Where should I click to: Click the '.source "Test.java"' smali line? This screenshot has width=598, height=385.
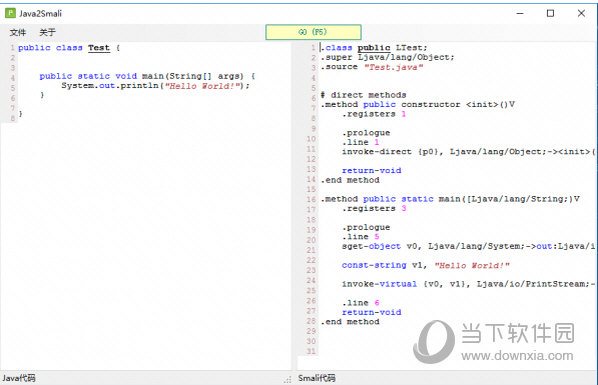tap(372, 67)
